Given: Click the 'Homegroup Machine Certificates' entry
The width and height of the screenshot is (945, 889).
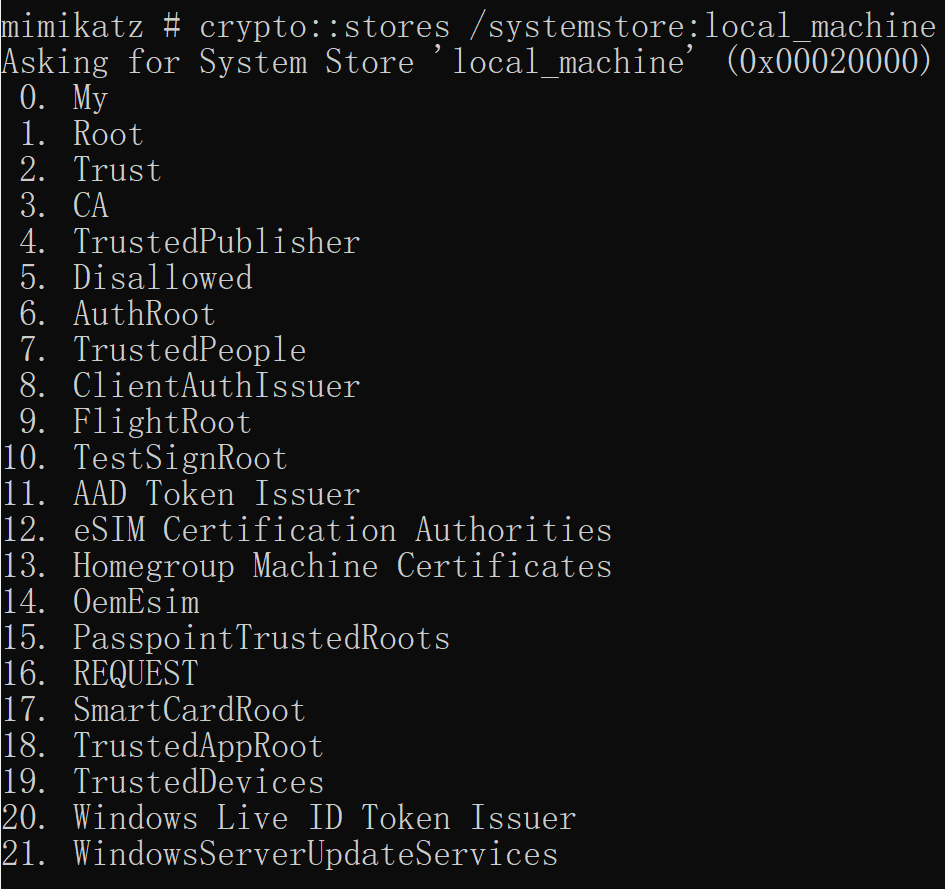Looking at the screenshot, I should coord(342,567).
